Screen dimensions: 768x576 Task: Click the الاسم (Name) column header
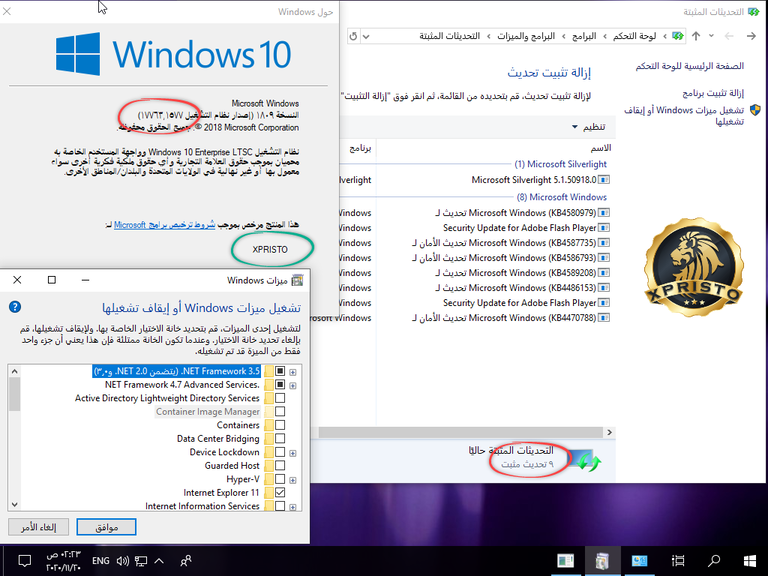pos(600,148)
